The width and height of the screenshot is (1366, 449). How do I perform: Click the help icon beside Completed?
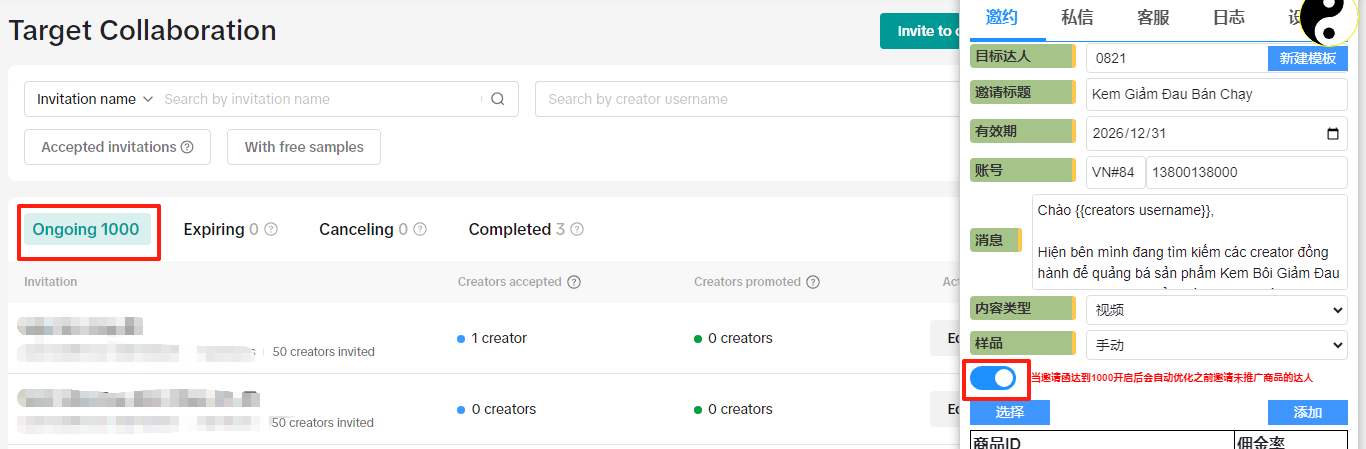tap(577, 229)
